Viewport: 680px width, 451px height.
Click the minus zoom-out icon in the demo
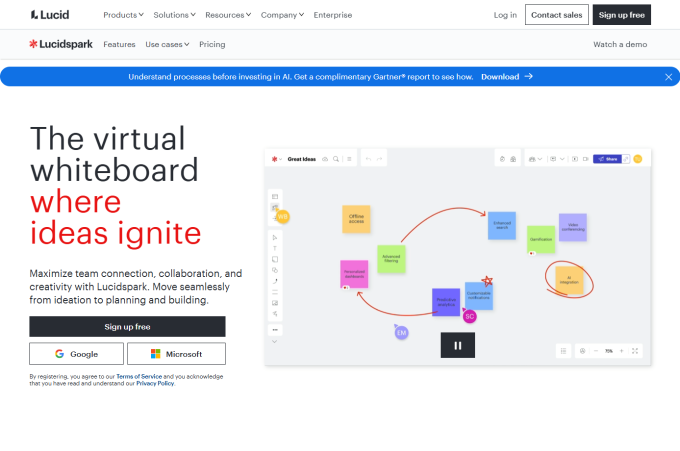(596, 351)
